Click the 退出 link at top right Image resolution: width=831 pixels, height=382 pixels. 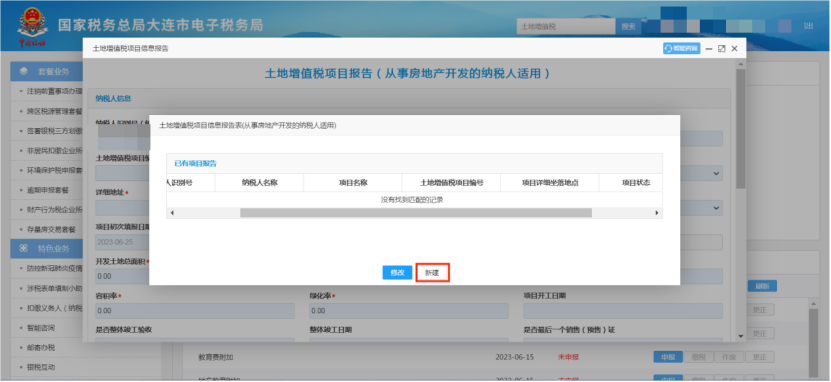(808, 25)
